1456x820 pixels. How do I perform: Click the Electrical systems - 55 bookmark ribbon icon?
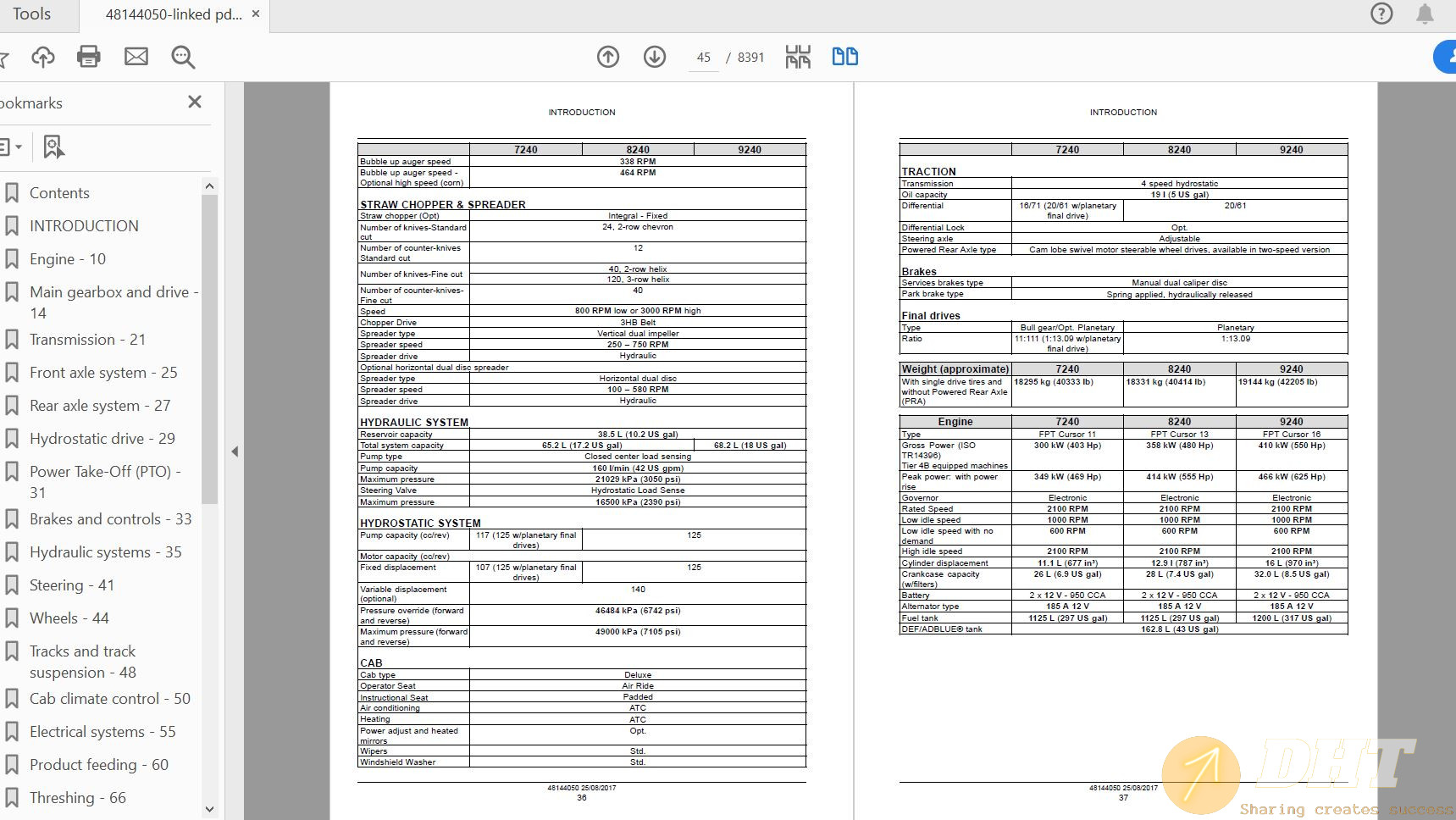tap(12, 732)
